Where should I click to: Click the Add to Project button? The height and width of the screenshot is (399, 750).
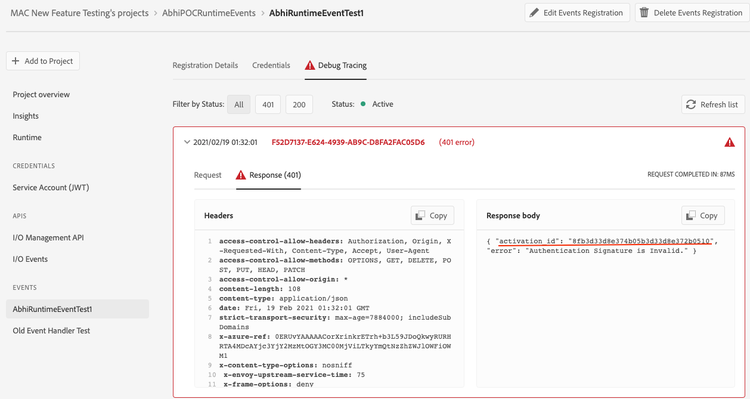[43, 61]
